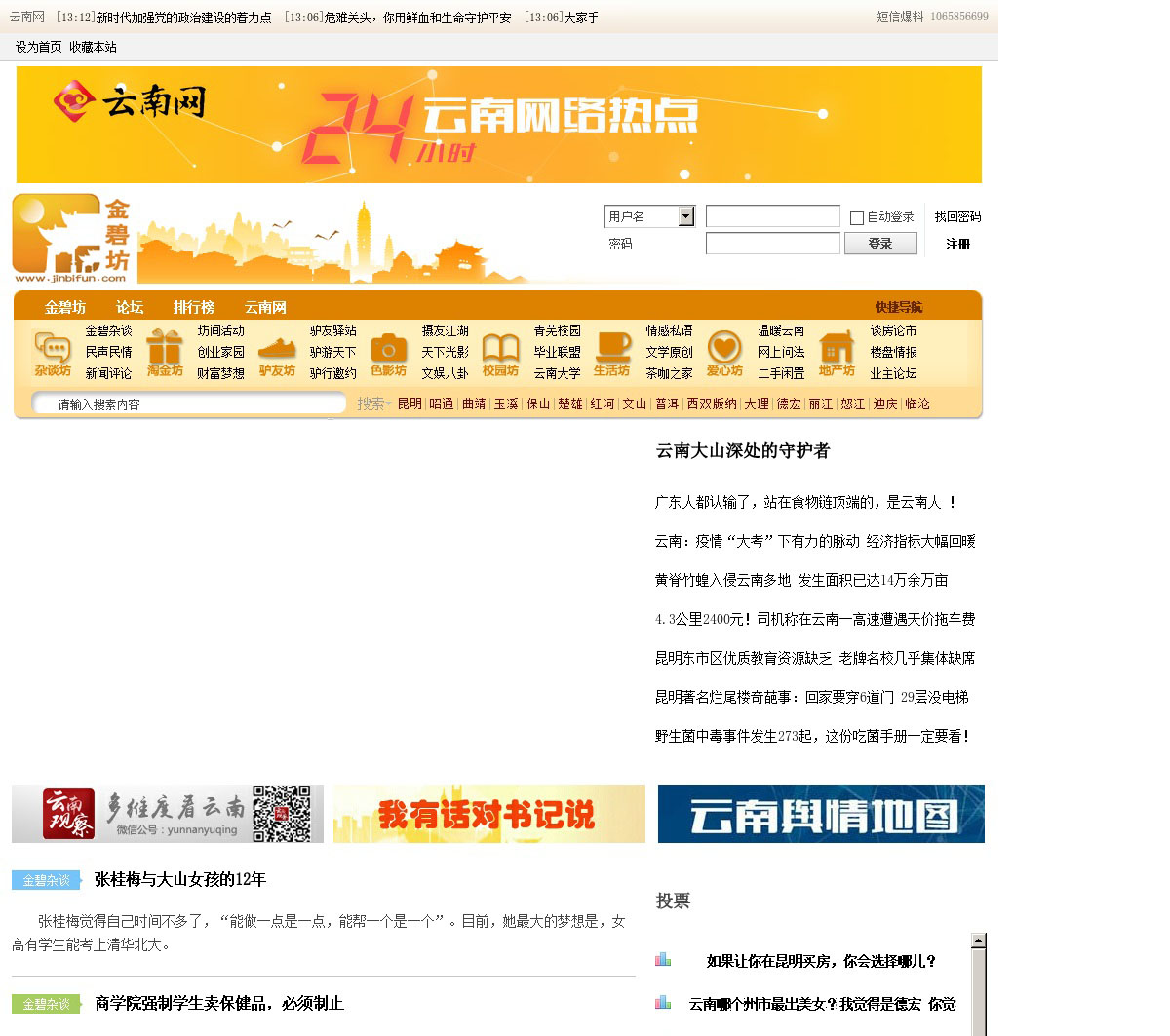The image size is (1170, 1036).
Task: Open the 杂谈坊 speech-bubble icon
Action: [x=53, y=353]
